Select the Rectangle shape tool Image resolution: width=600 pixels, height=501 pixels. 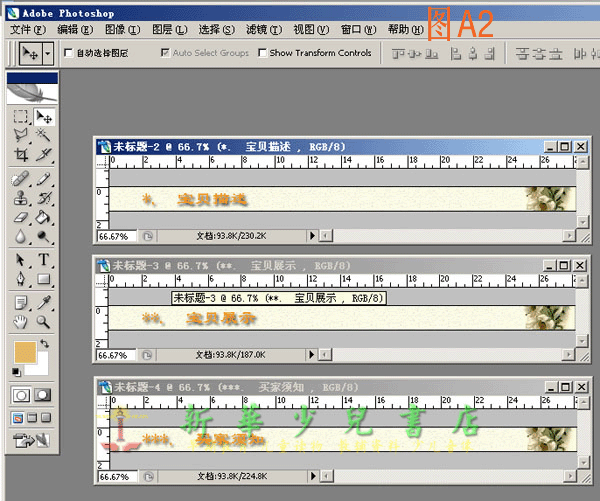pyautogui.click(x=43, y=279)
